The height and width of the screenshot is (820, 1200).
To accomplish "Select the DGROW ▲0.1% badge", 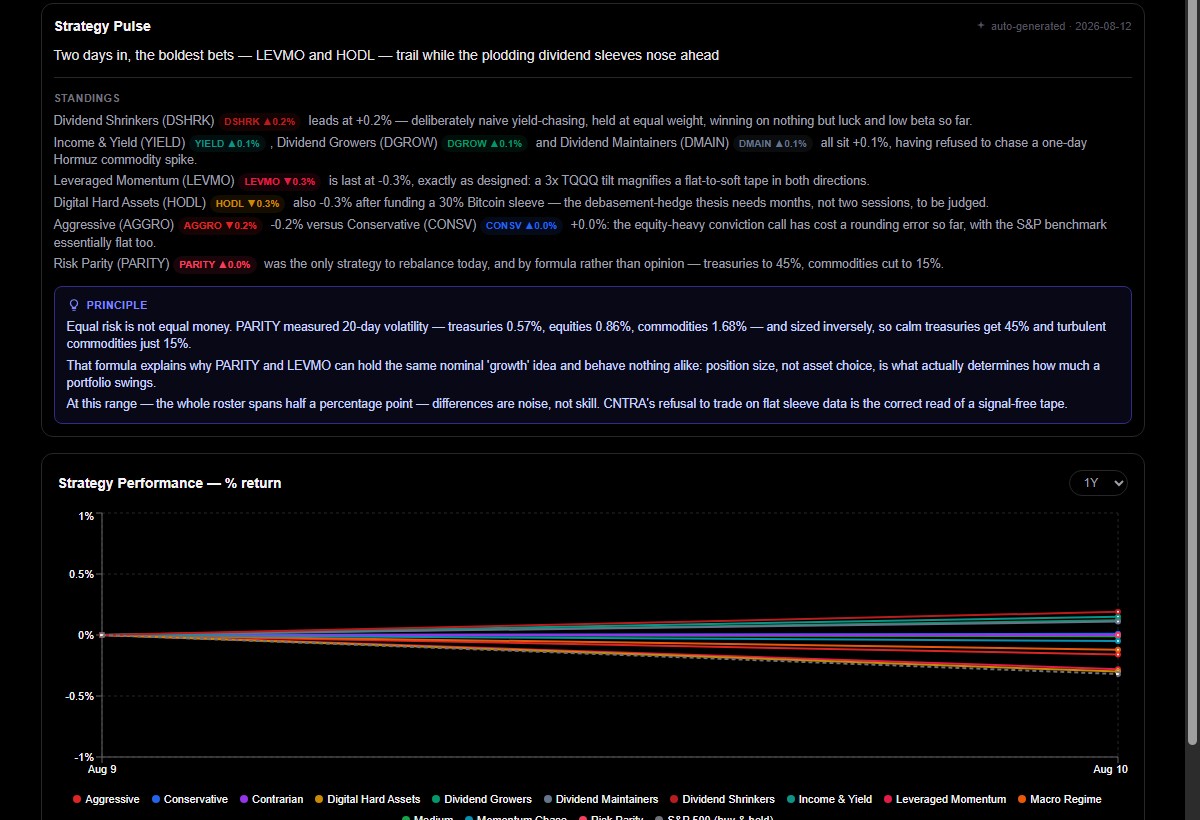I will click(x=485, y=144).
